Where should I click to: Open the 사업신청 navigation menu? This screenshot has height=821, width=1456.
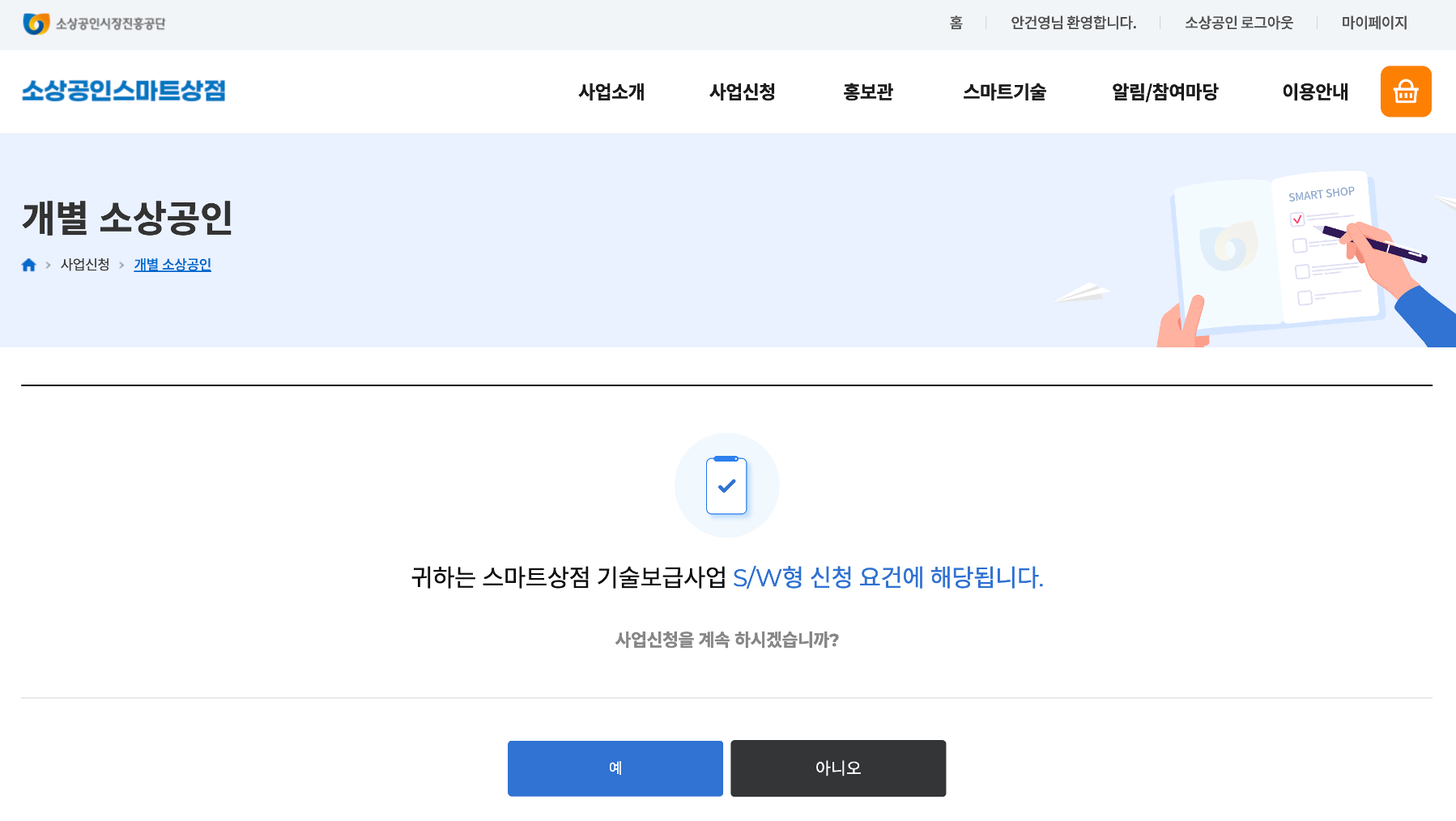742,92
